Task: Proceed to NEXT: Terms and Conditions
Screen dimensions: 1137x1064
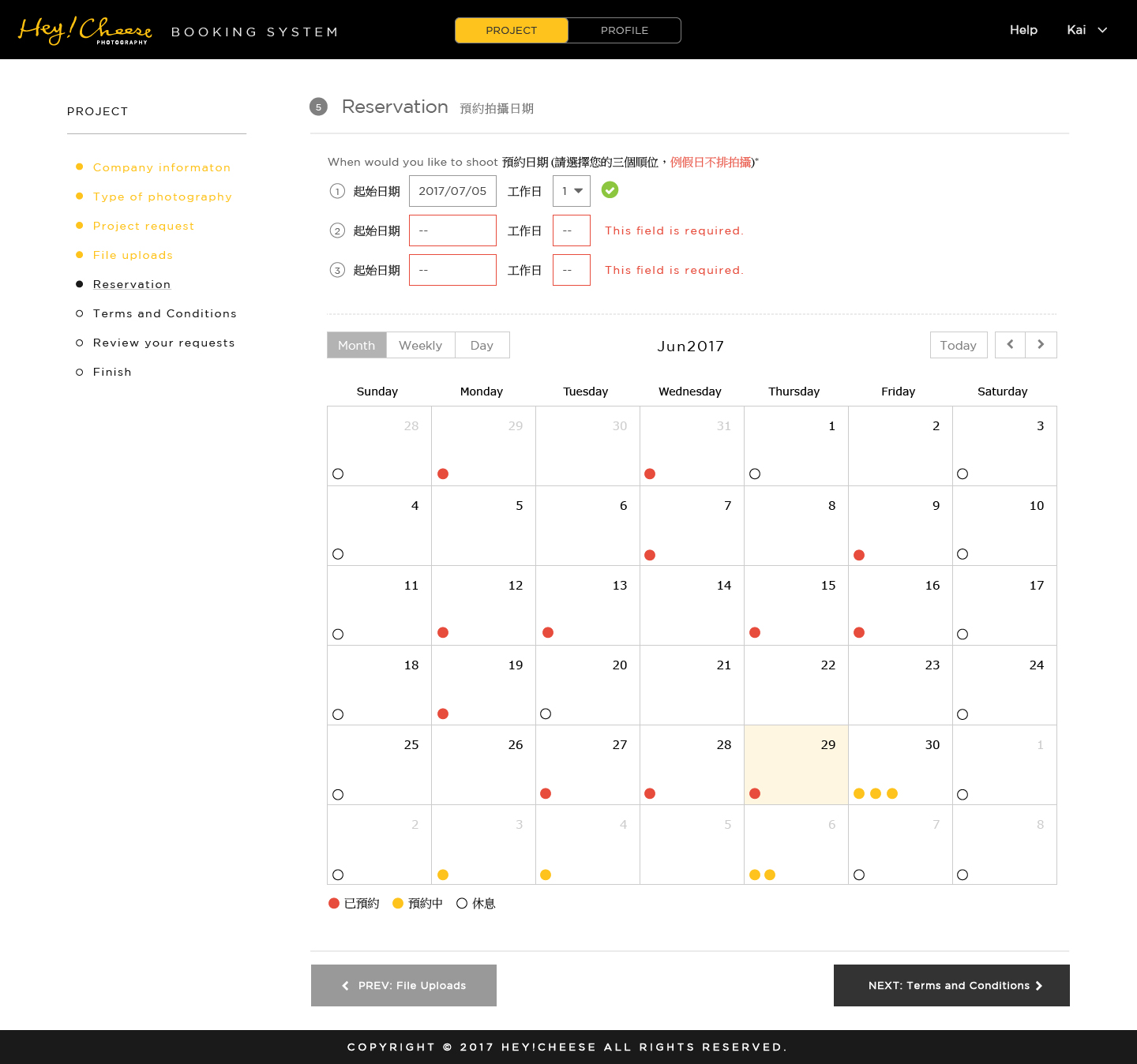Action: coord(951,985)
